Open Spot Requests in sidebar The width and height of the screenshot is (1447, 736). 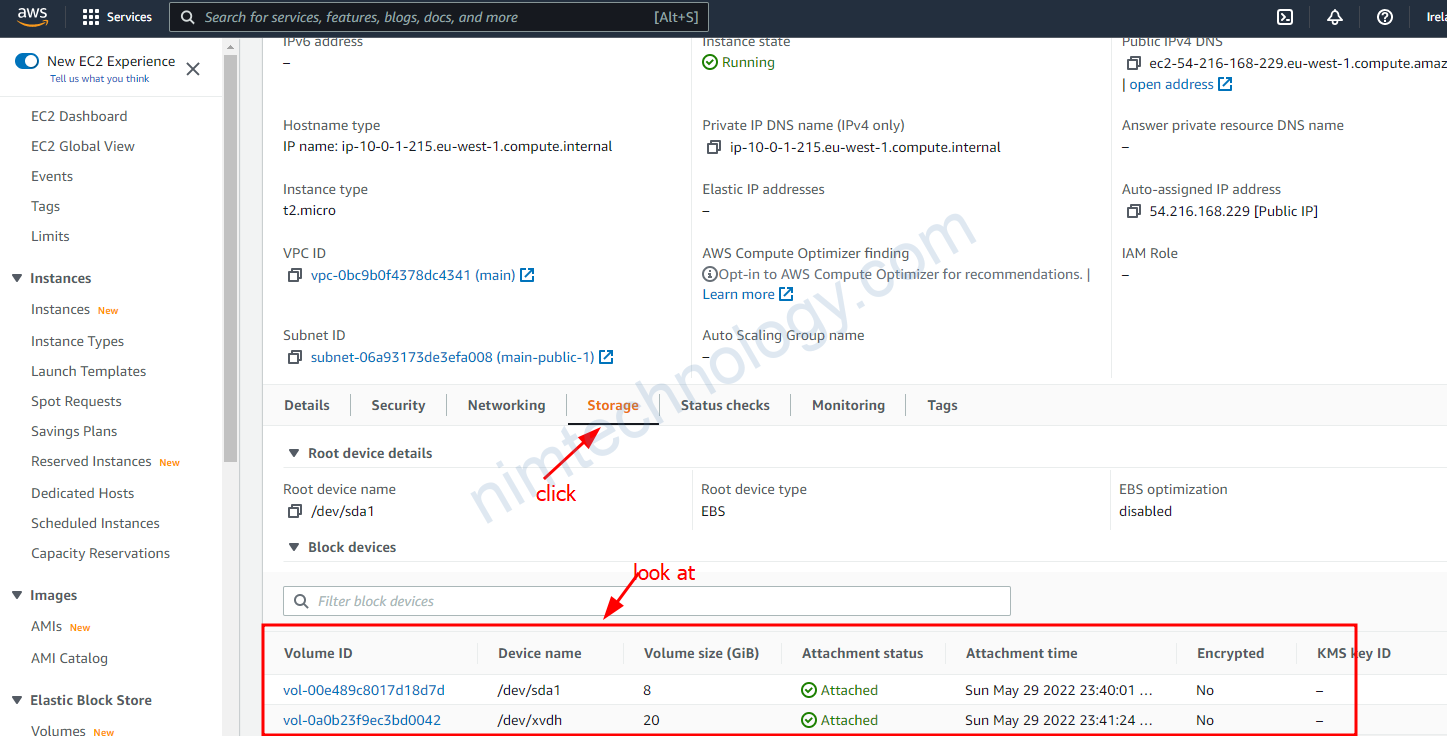(x=76, y=401)
